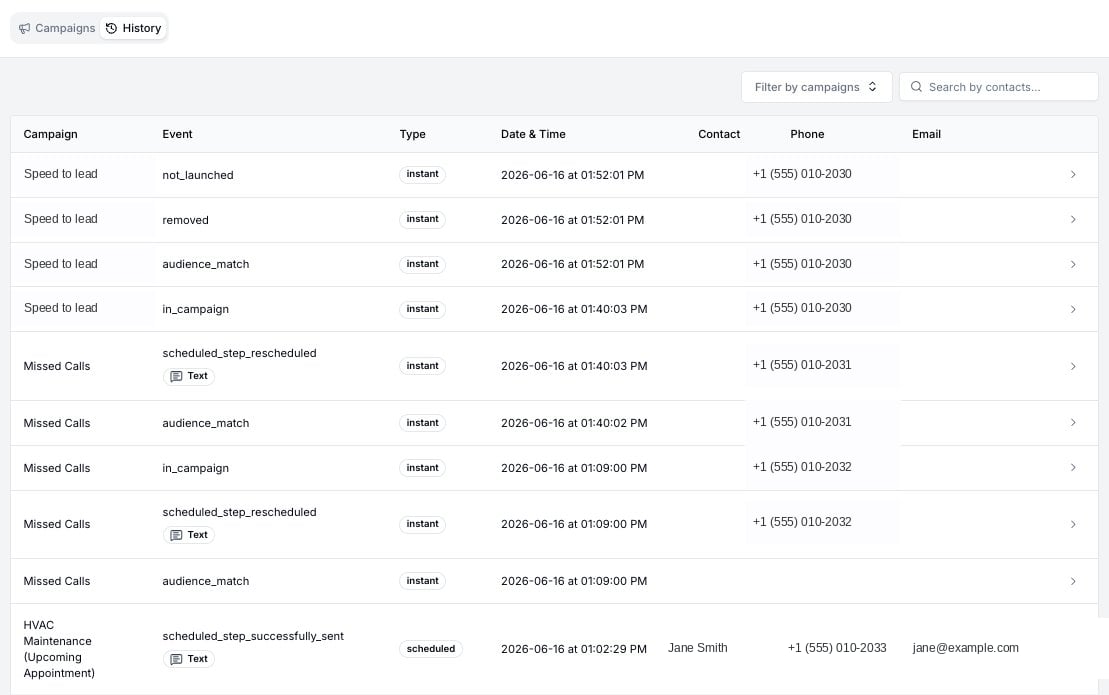Expand chevron of the 010-2032 scheduled_step_rescheduled row

click(x=1073, y=525)
